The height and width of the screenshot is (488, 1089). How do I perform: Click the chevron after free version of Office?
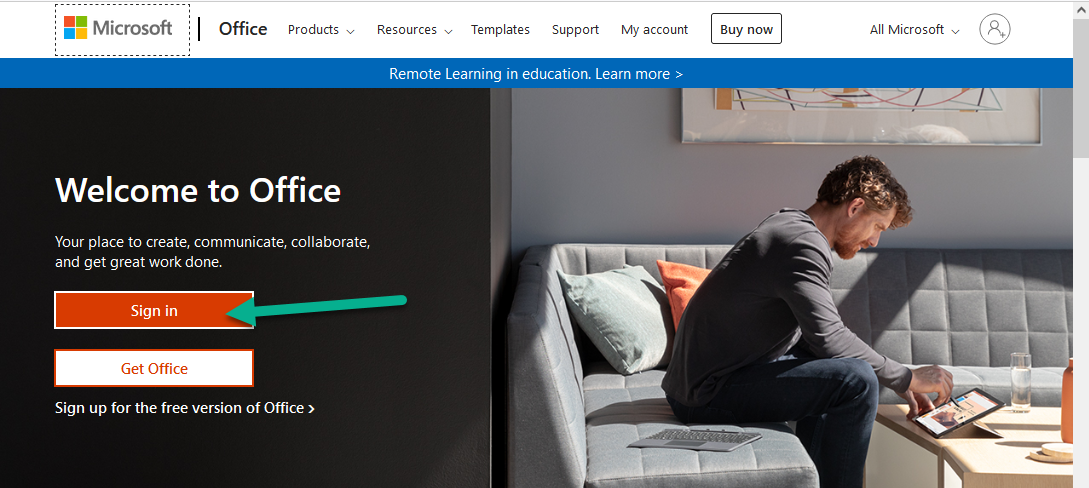coord(312,409)
